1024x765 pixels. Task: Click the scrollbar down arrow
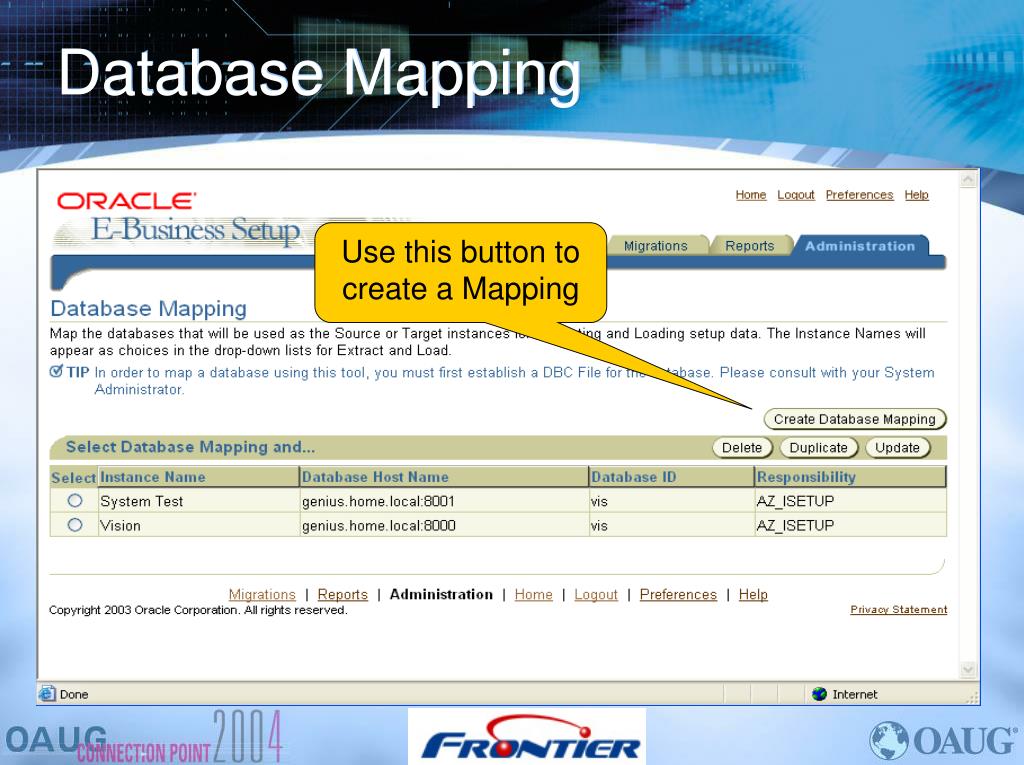[968, 670]
